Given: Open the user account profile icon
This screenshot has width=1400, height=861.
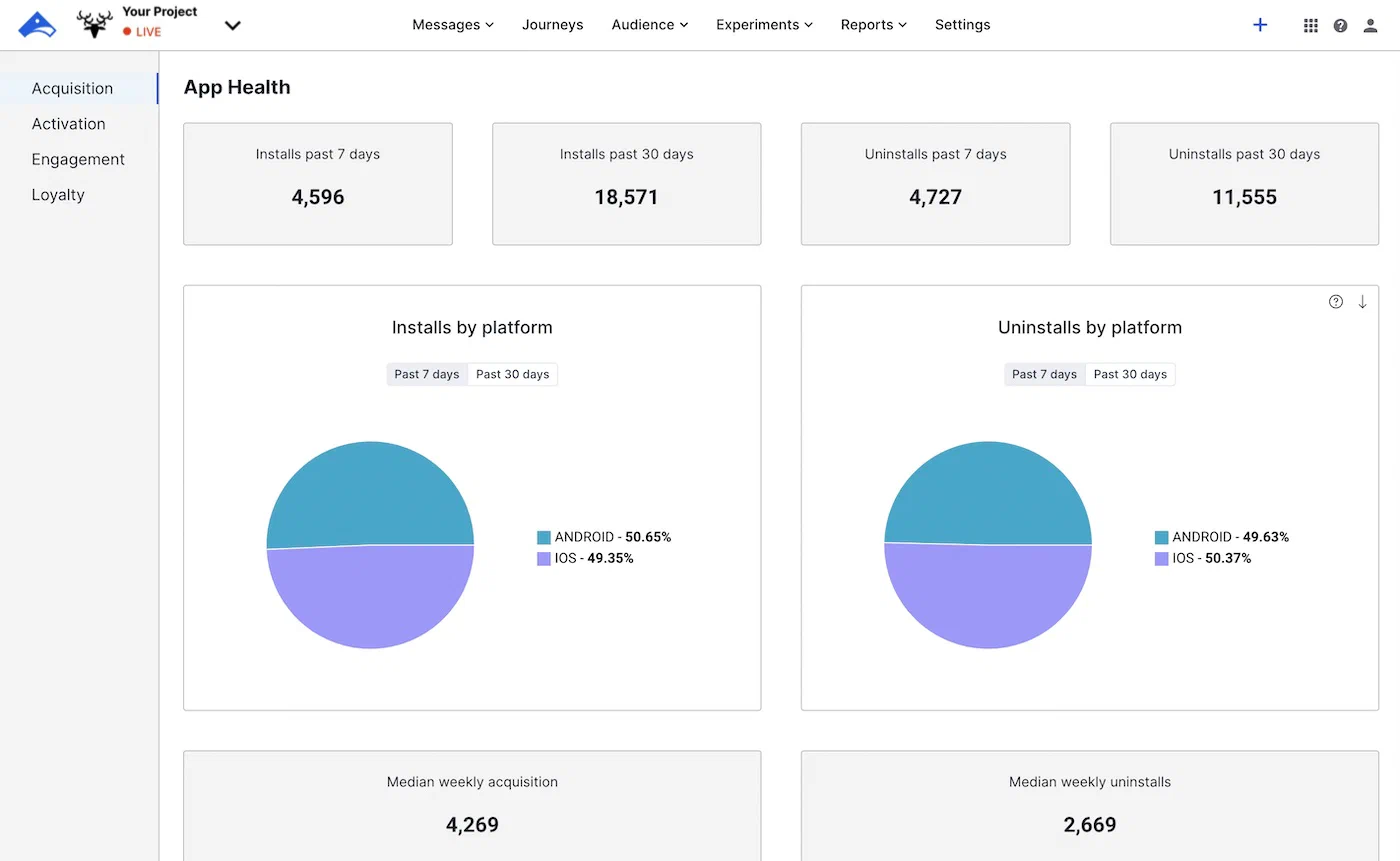Looking at the screenshot, I should coord(1370,26).
